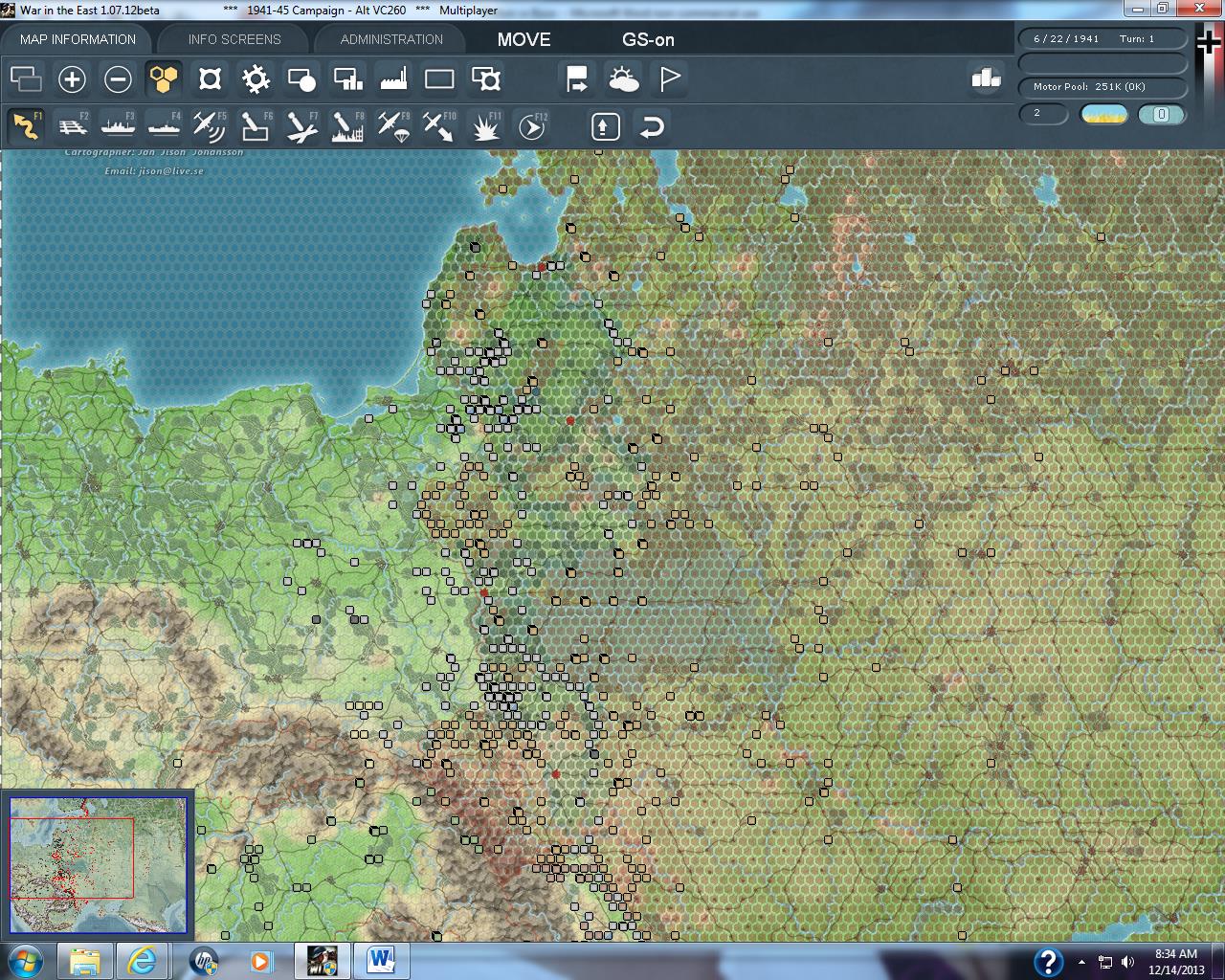Click the date and turn display
The width and height of the screenshot is (1225, 980).
pyautogui.click(x=1102, y=39)
